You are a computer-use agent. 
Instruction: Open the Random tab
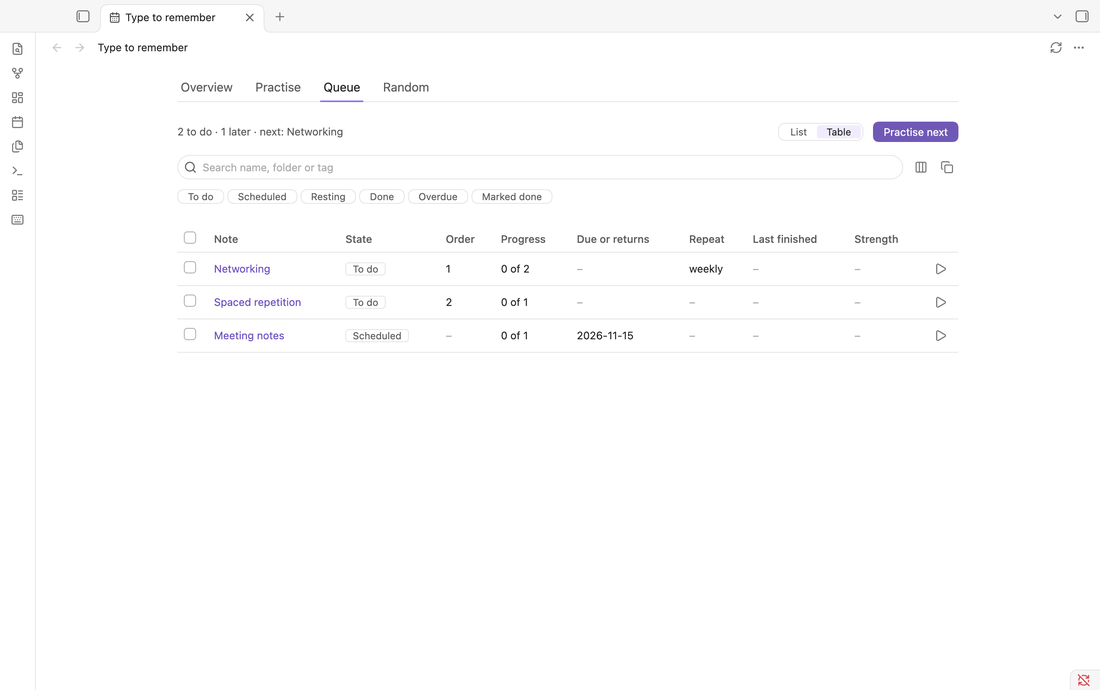point(405,88)
